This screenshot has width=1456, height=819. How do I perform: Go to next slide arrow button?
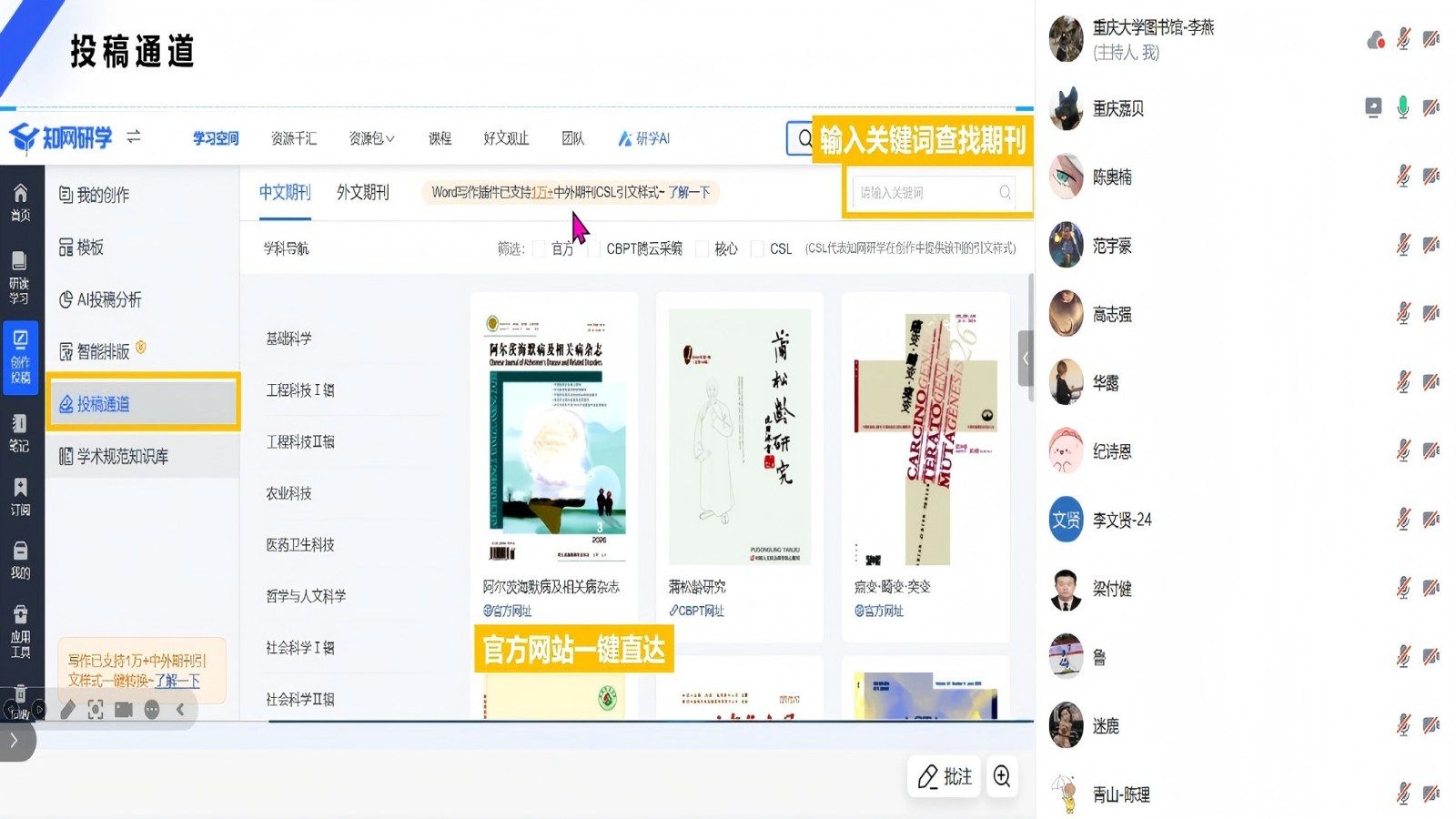tap(39, 710)
